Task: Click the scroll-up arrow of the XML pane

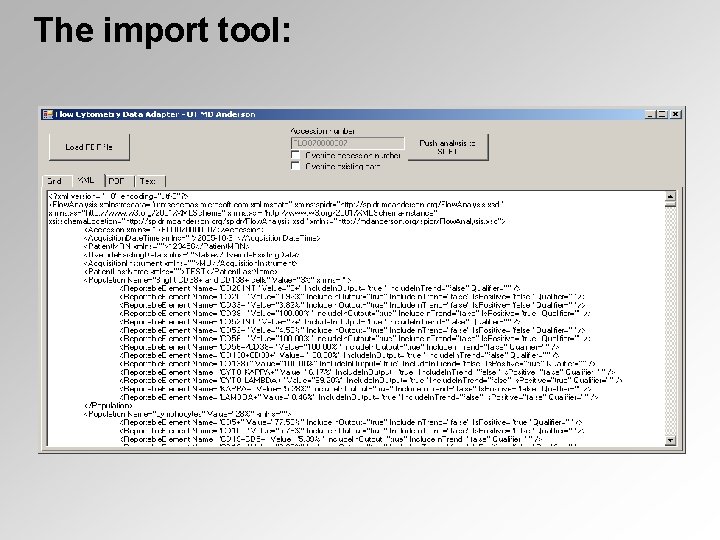Action: coord(670,196)
